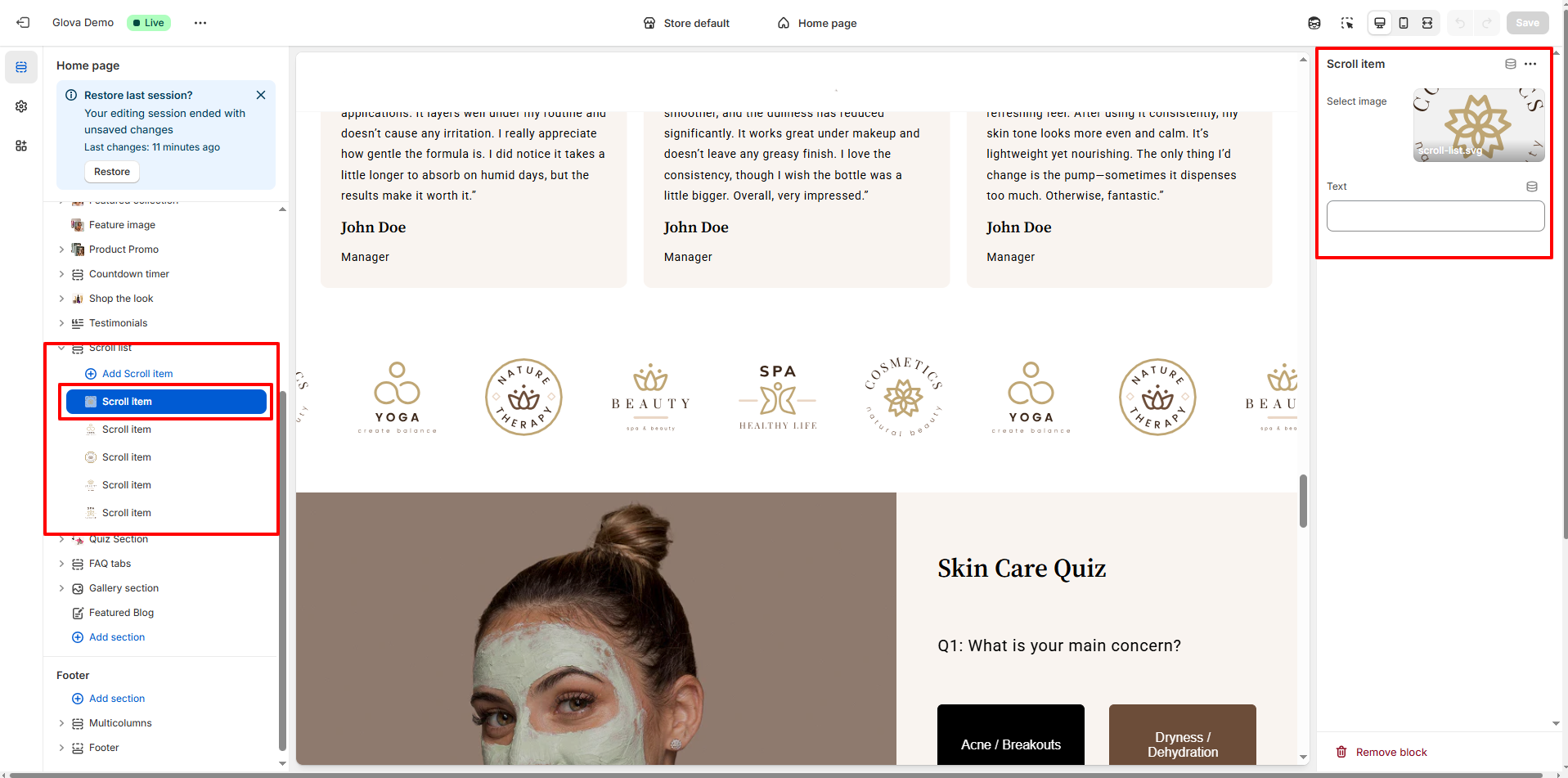Click the Restore button

coord(112,172)
